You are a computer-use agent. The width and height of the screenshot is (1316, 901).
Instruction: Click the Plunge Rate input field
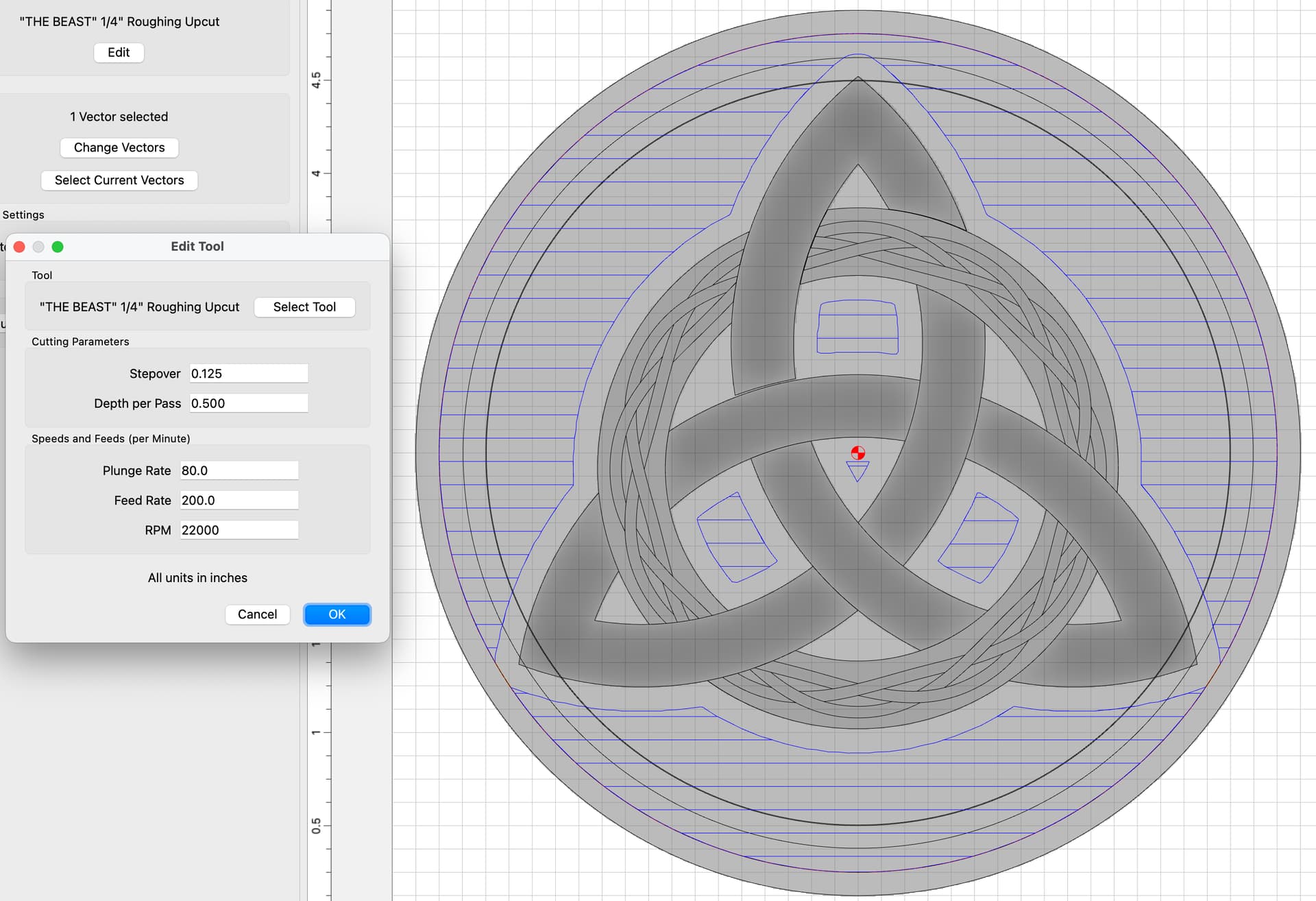[239, 470]
